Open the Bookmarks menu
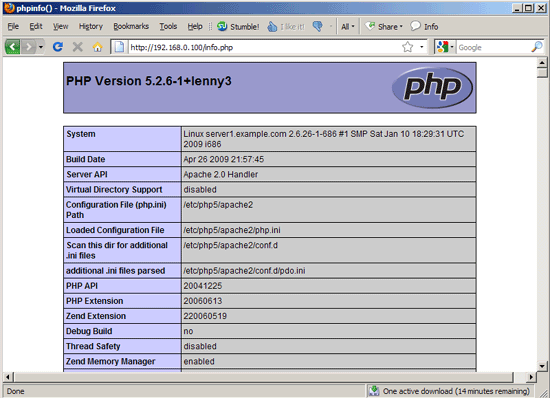Screen dimensions: 550x398 click(x=131, y=26)
